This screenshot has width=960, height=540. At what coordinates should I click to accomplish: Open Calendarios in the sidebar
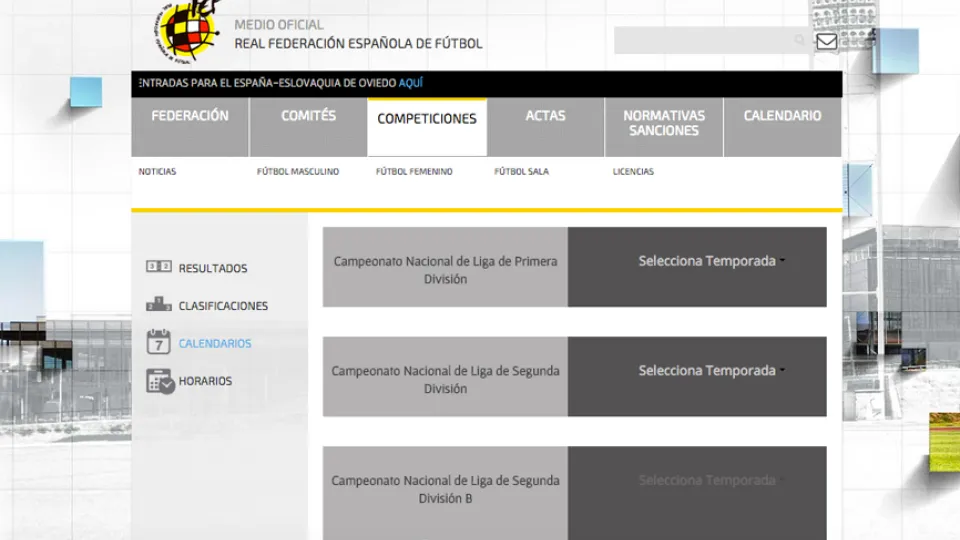point(215,343)
